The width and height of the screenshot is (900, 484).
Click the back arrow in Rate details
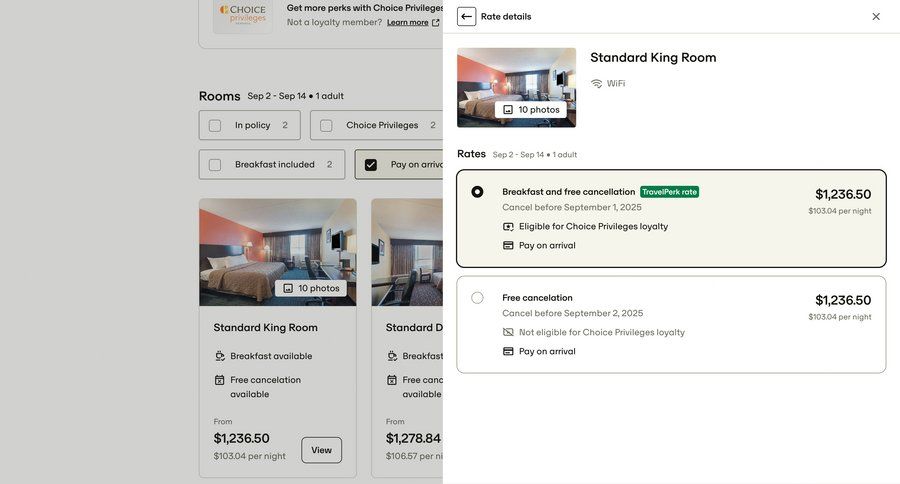(x=466, y=16)
